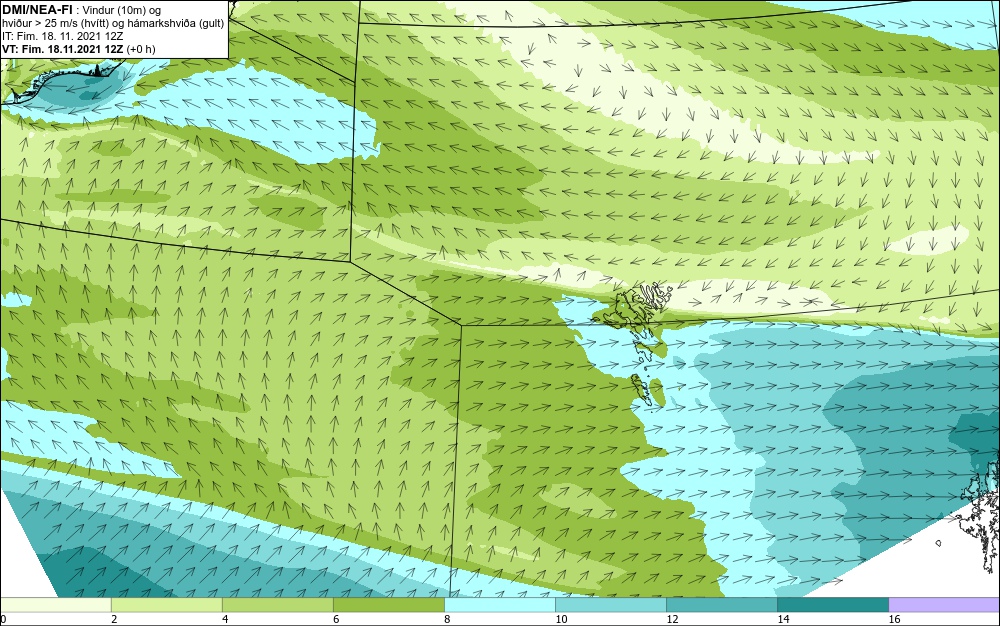Click the purple swatch above 16 m/s
This screenshot has width=1000, height=626.
coord(944,604)
